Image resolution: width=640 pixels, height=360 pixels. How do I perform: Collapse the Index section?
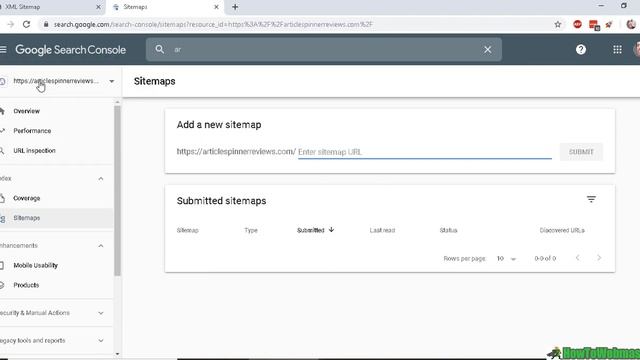pyautogui.click(x=100, y=179)
